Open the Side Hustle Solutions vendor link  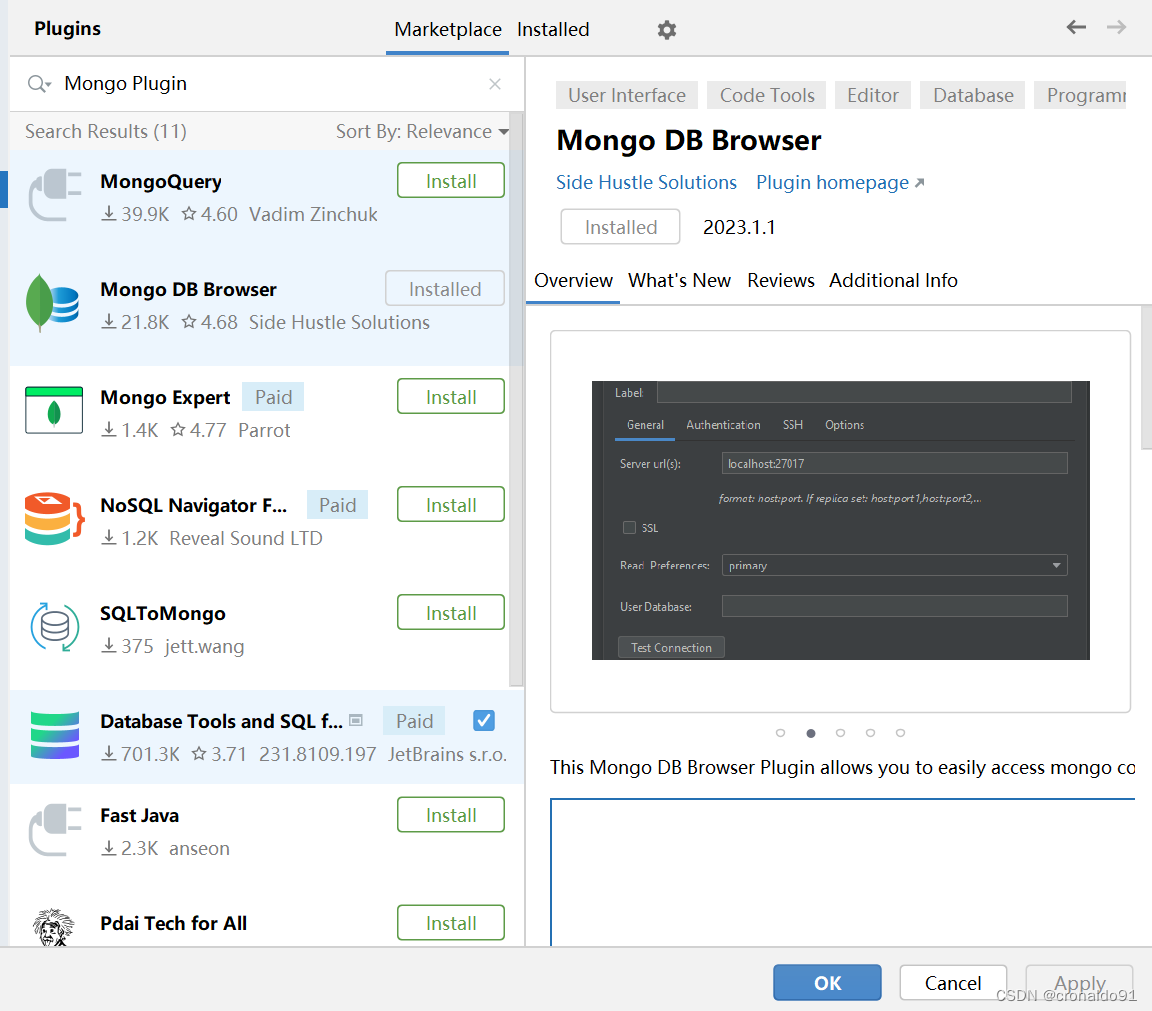pos(646,182)
